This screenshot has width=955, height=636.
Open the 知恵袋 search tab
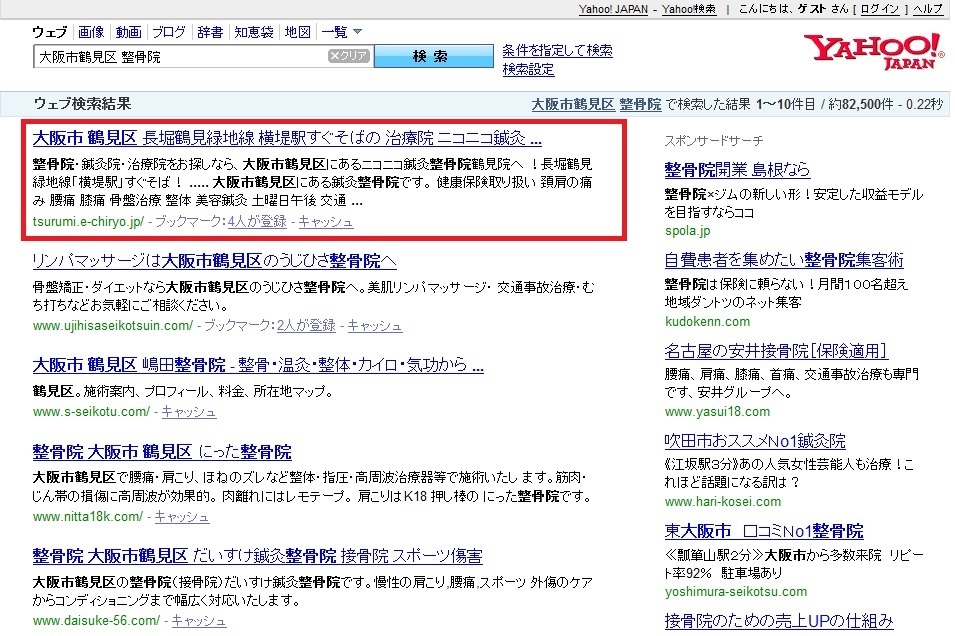coord(254,32)
